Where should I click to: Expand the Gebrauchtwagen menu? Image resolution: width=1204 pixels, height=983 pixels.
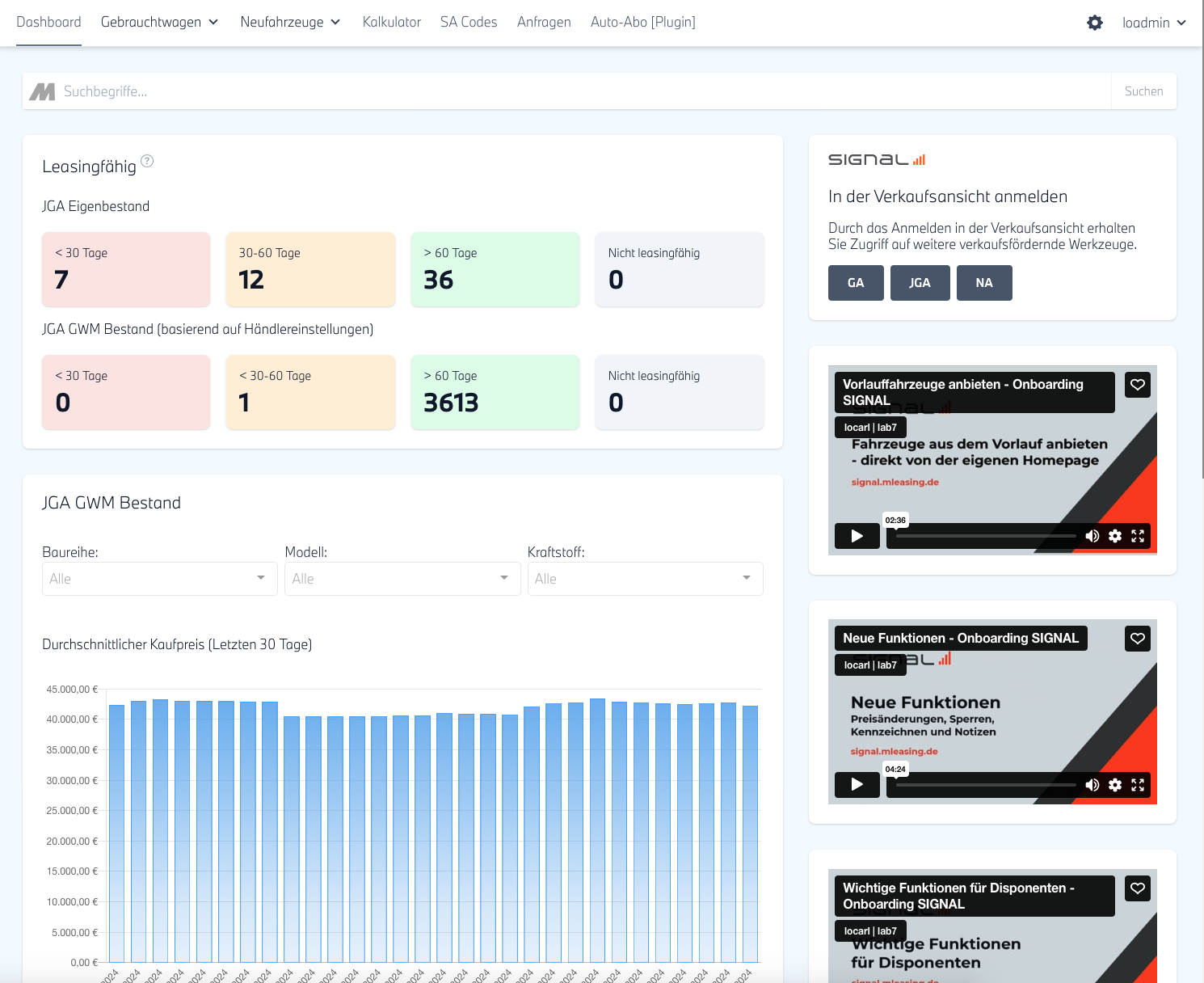(159, 23)
